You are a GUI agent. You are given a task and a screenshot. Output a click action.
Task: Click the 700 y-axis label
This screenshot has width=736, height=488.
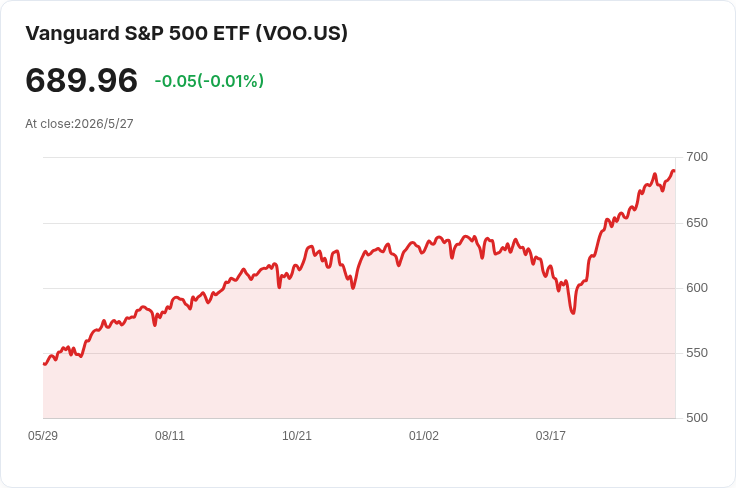(x=697, y=157)
